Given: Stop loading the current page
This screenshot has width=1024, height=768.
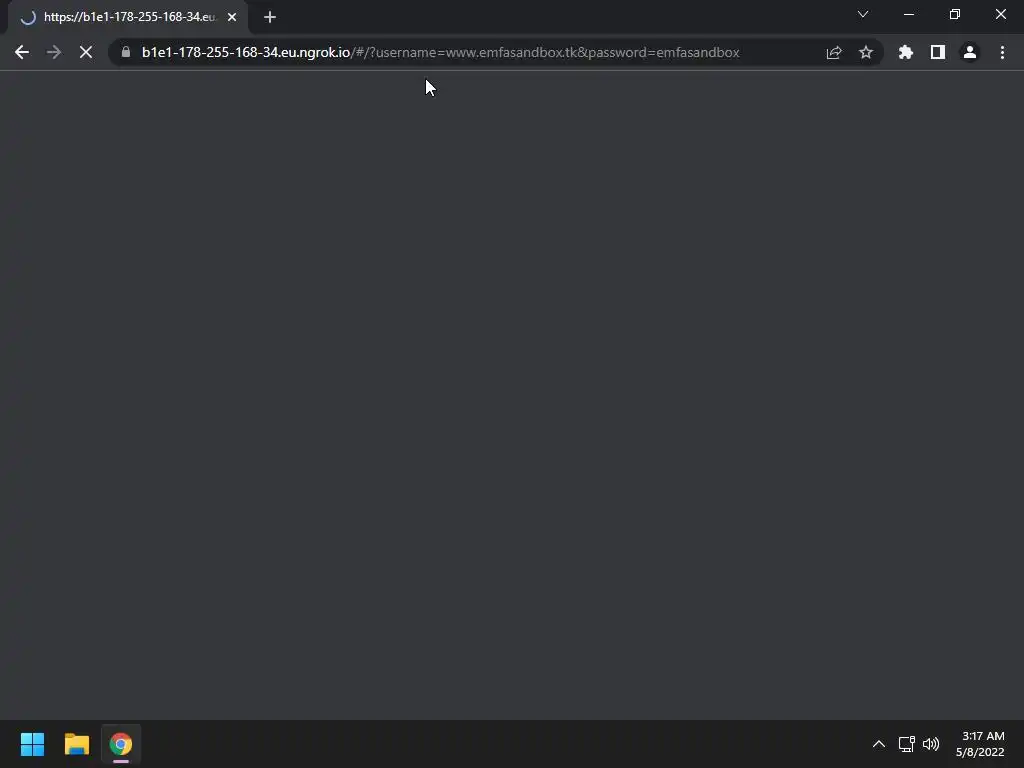Looking at the screenshot, I should tap(86, 52).
